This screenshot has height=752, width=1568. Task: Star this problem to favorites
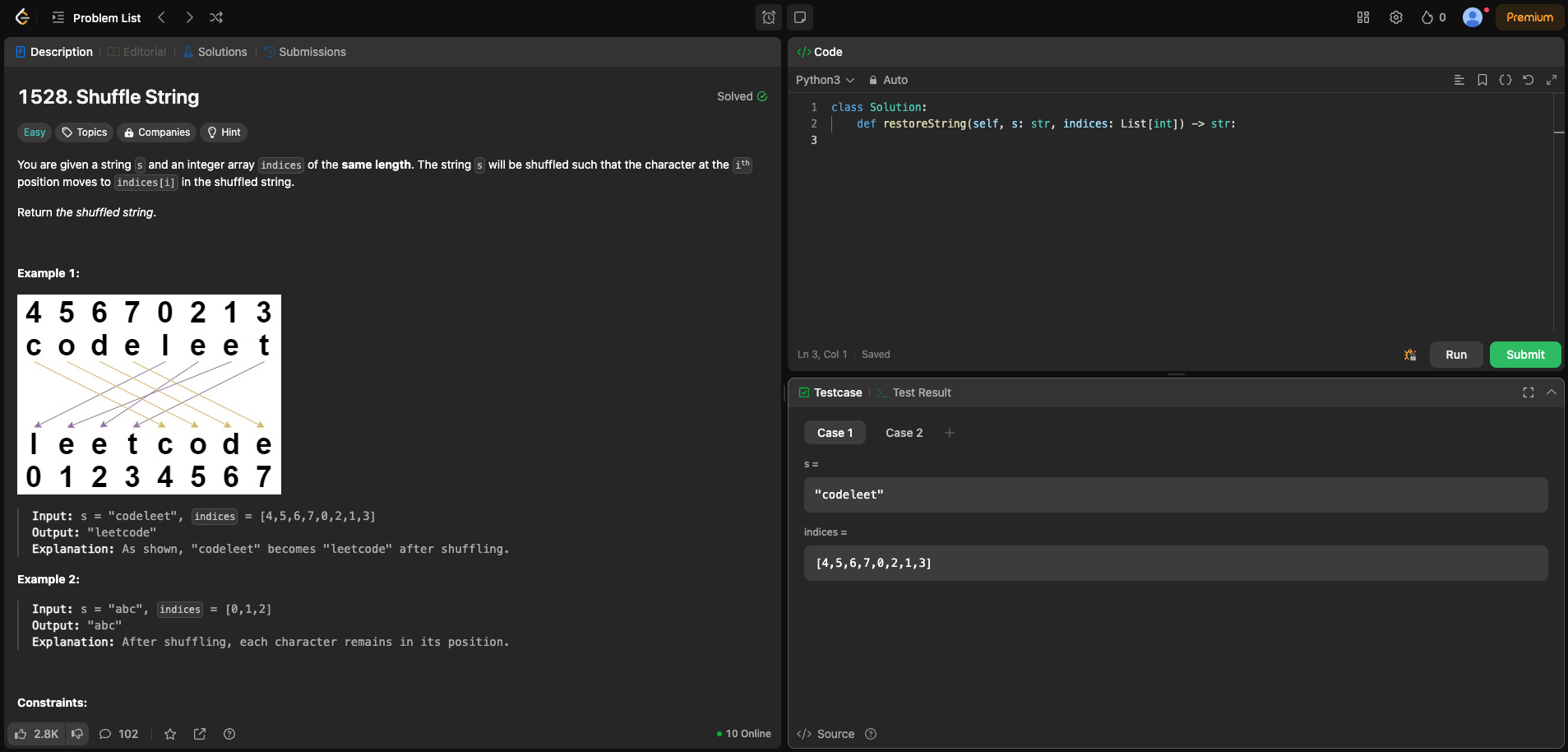(170, 734)
